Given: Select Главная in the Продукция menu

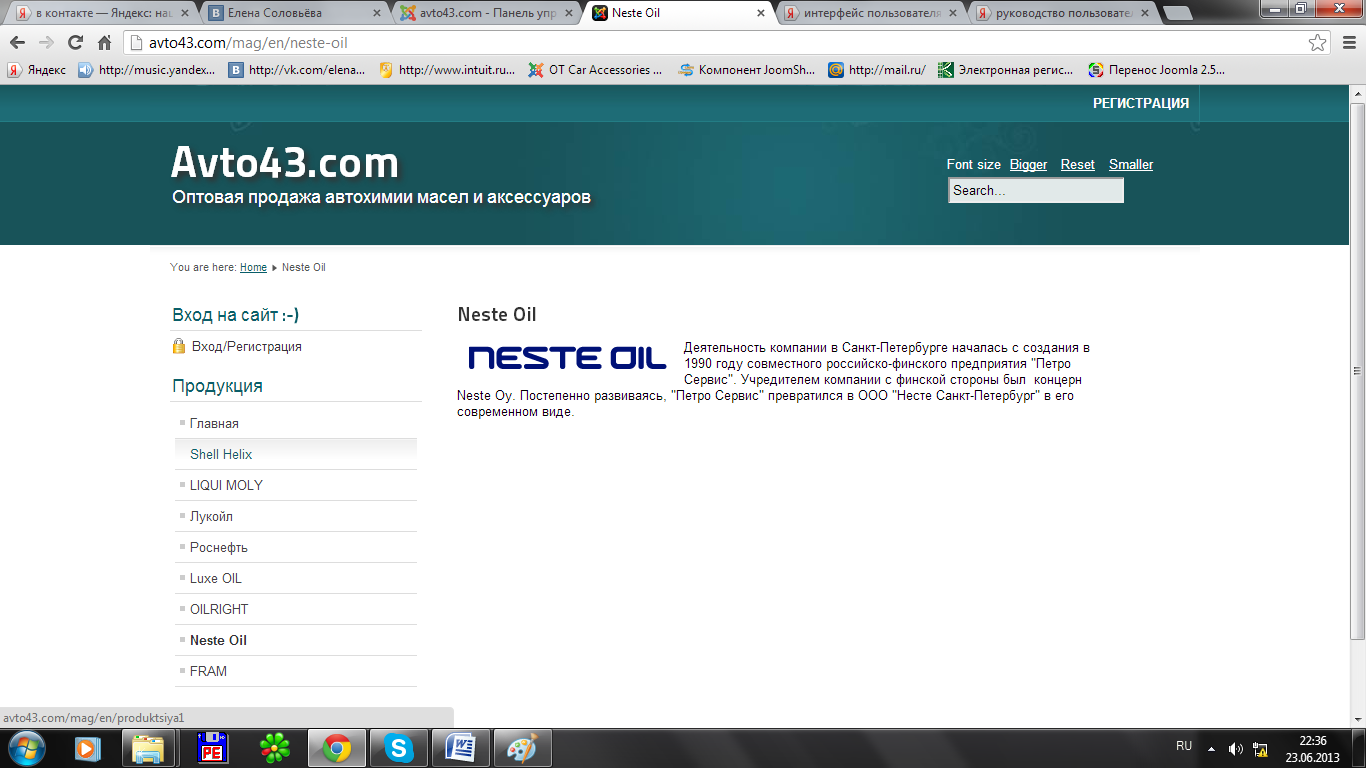Looking at the screenshot, I should point(296,423).
